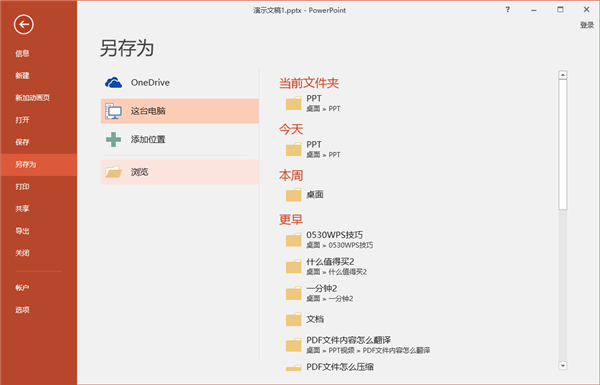Click the 登录 sign-in link
Viewport: 600px width, 385px height.
coord(587,25)
